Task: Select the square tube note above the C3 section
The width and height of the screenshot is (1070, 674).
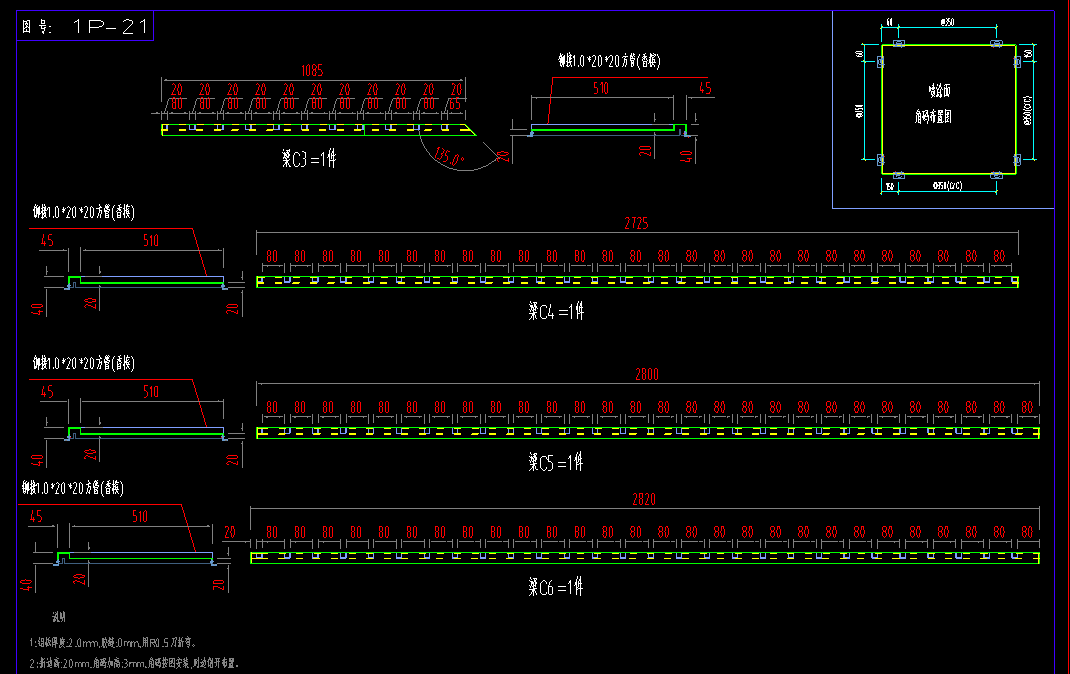Action: [609, 61]
